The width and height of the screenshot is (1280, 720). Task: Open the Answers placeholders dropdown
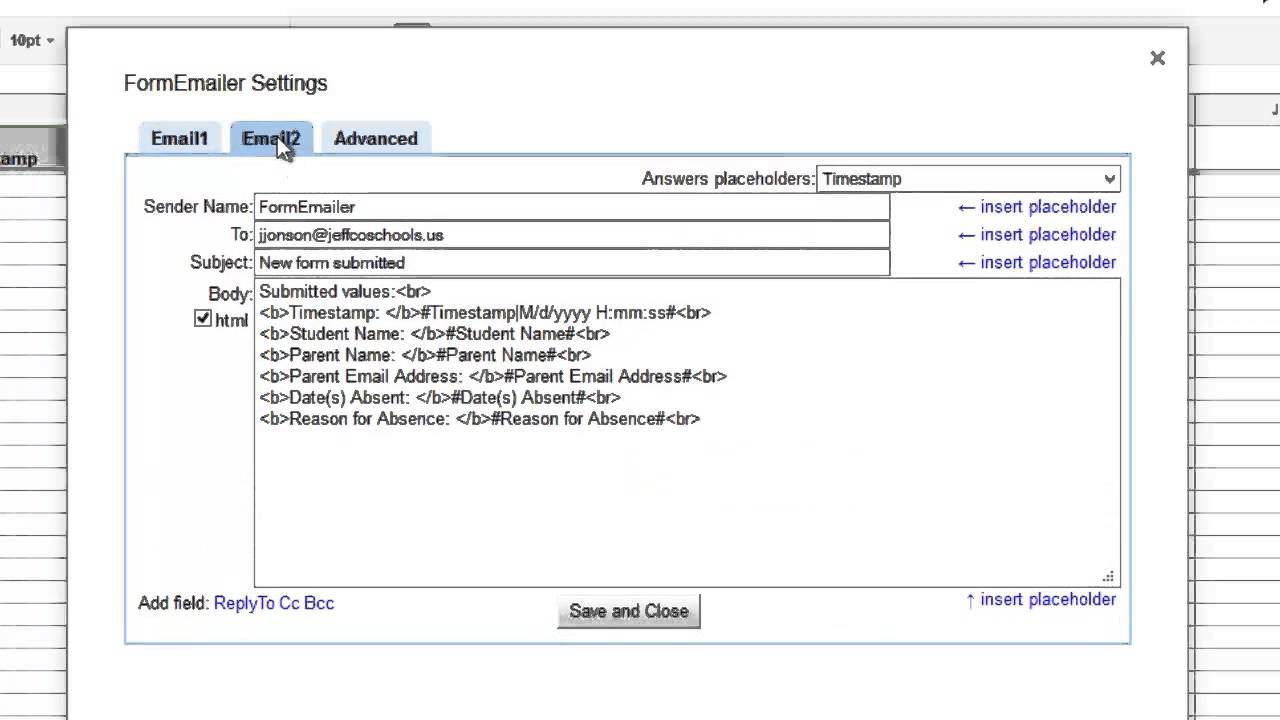point(968,179)
